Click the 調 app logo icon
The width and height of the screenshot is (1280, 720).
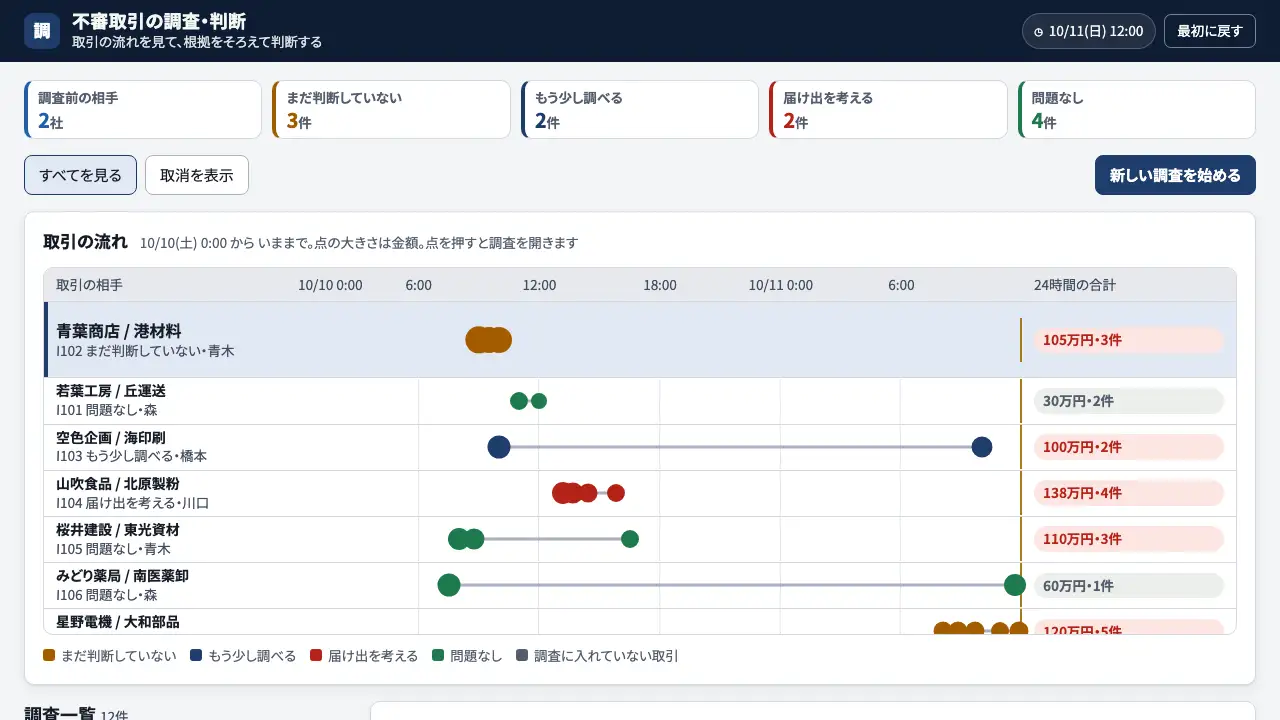[42, 31]
